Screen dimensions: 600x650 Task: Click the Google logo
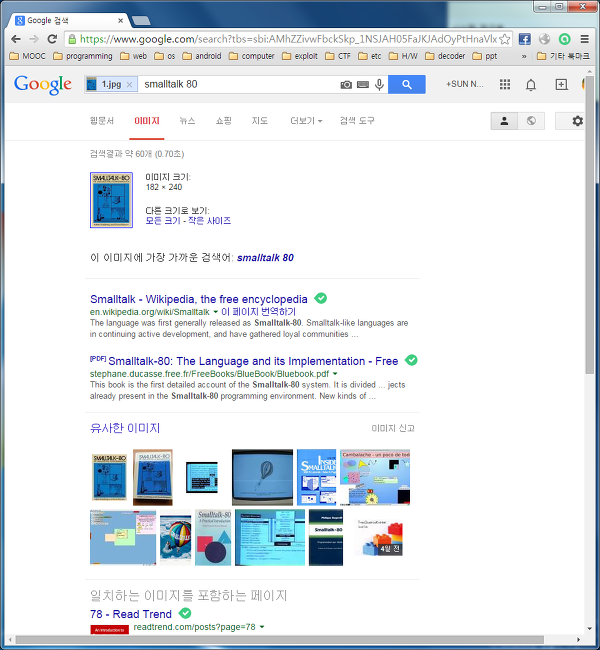tap(43, 85)
